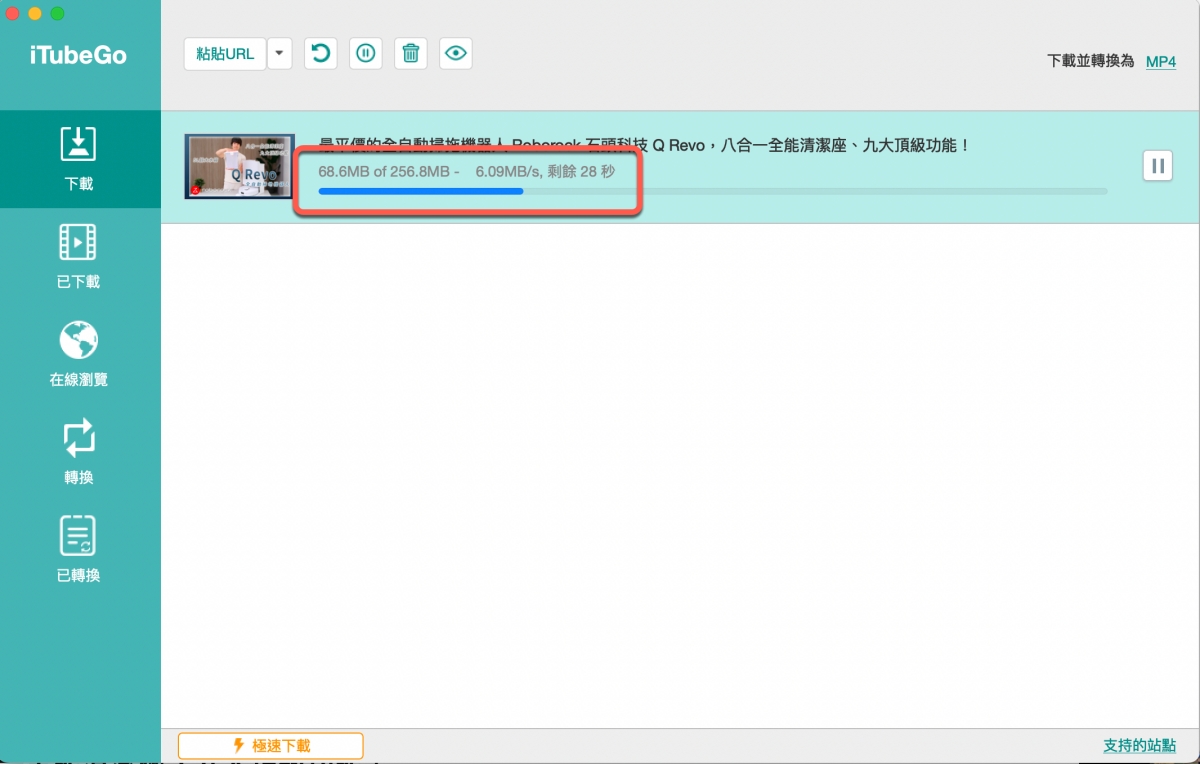Open the 粘貼URL dropdown arrow

tap(280, 54)
